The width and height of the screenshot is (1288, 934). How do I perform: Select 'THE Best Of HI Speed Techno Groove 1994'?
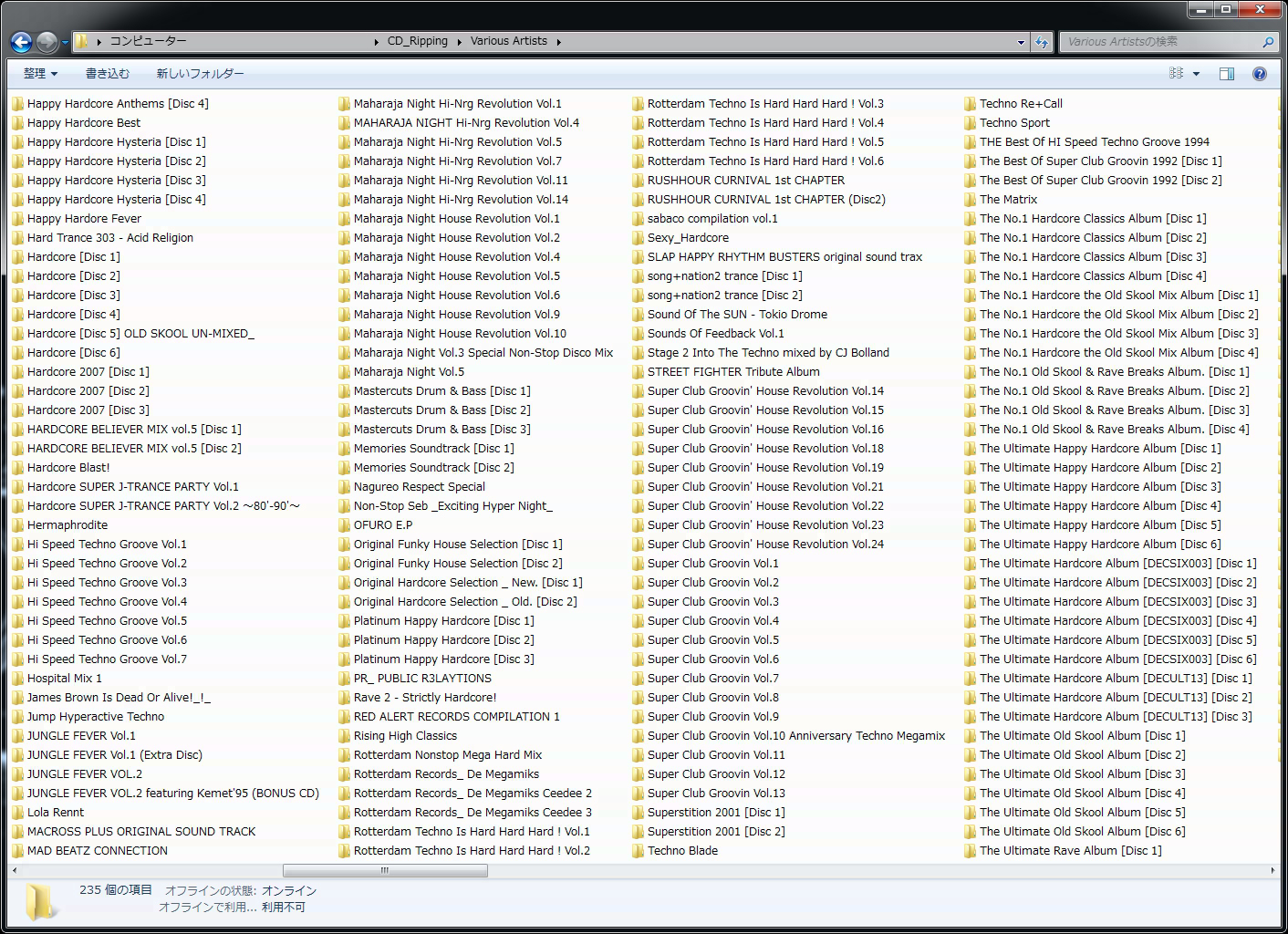[1095, 142]
